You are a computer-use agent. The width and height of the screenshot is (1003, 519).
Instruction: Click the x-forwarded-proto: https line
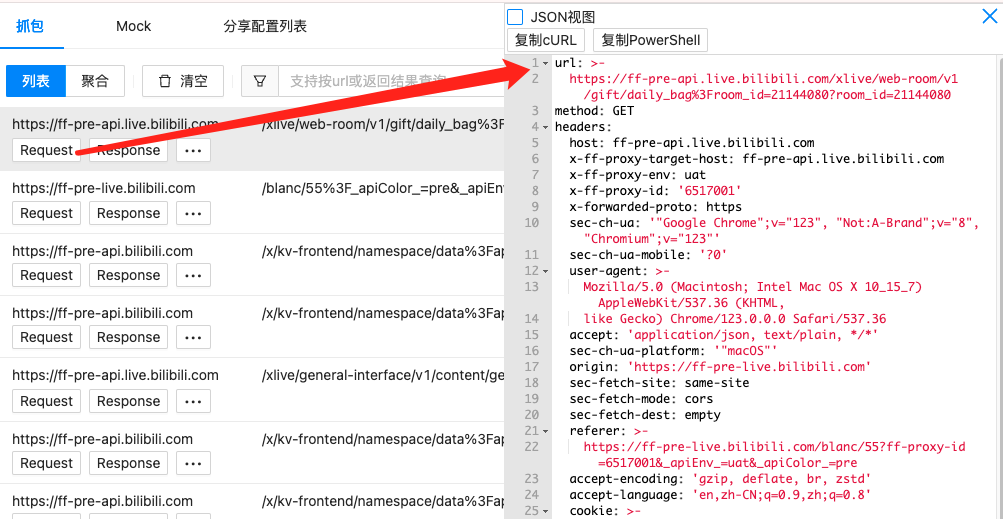[655, 207]
